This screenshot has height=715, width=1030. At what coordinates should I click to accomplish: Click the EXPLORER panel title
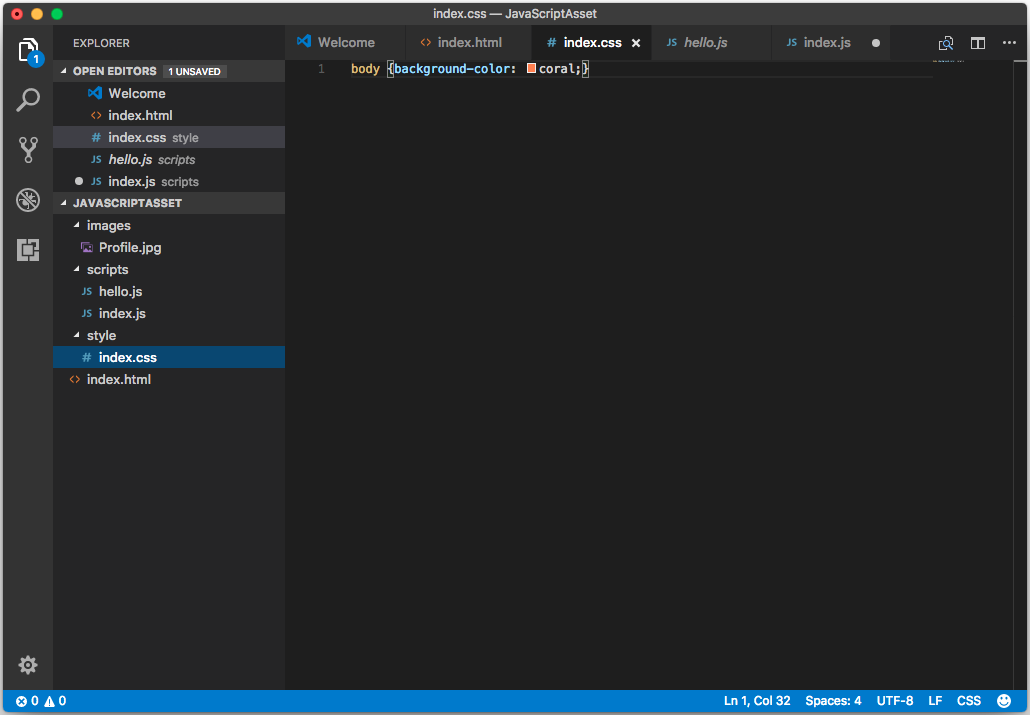(x=101, y=43)
